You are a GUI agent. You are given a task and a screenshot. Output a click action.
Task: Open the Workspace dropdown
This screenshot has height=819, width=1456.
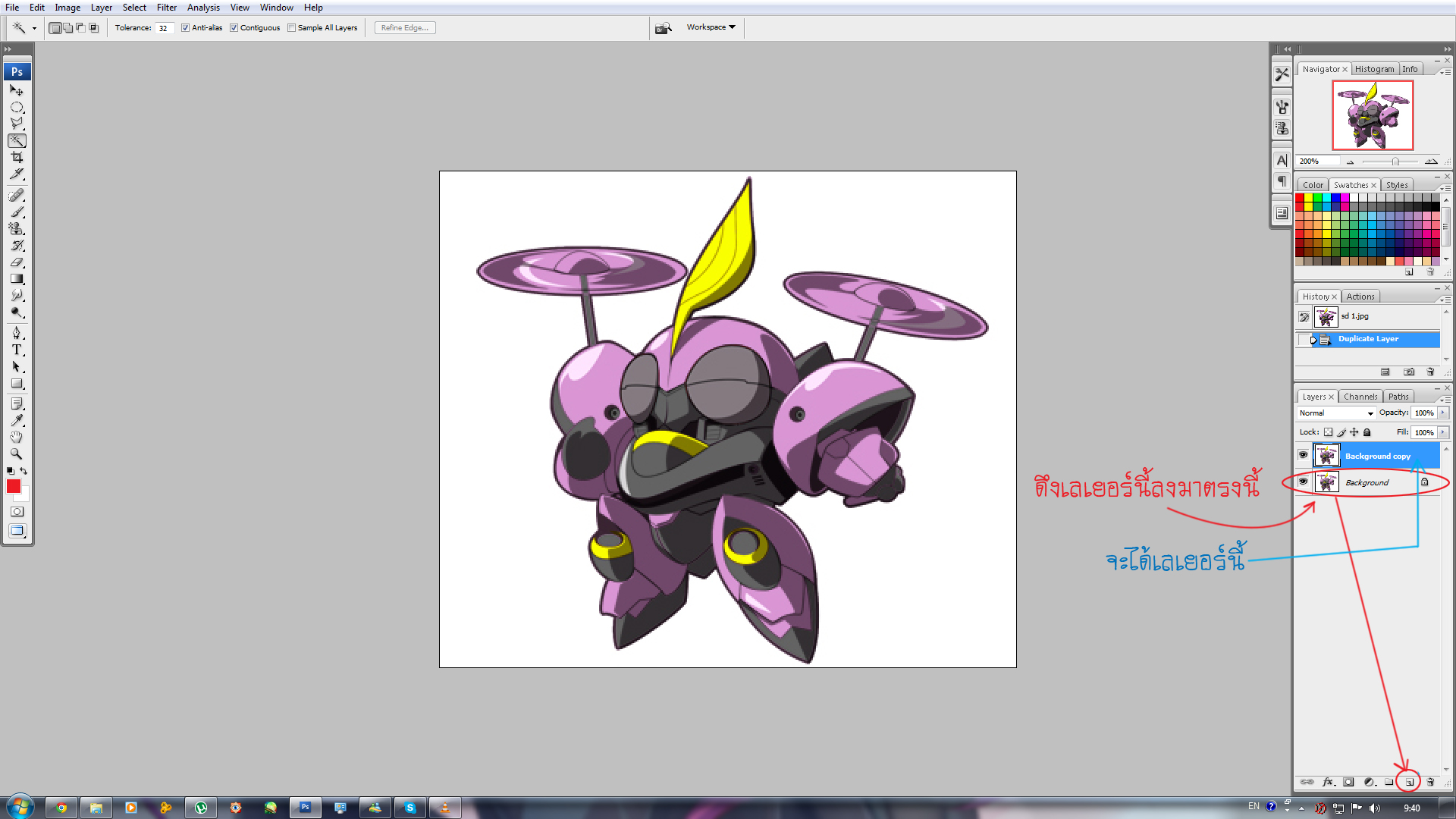pos(711,27)
